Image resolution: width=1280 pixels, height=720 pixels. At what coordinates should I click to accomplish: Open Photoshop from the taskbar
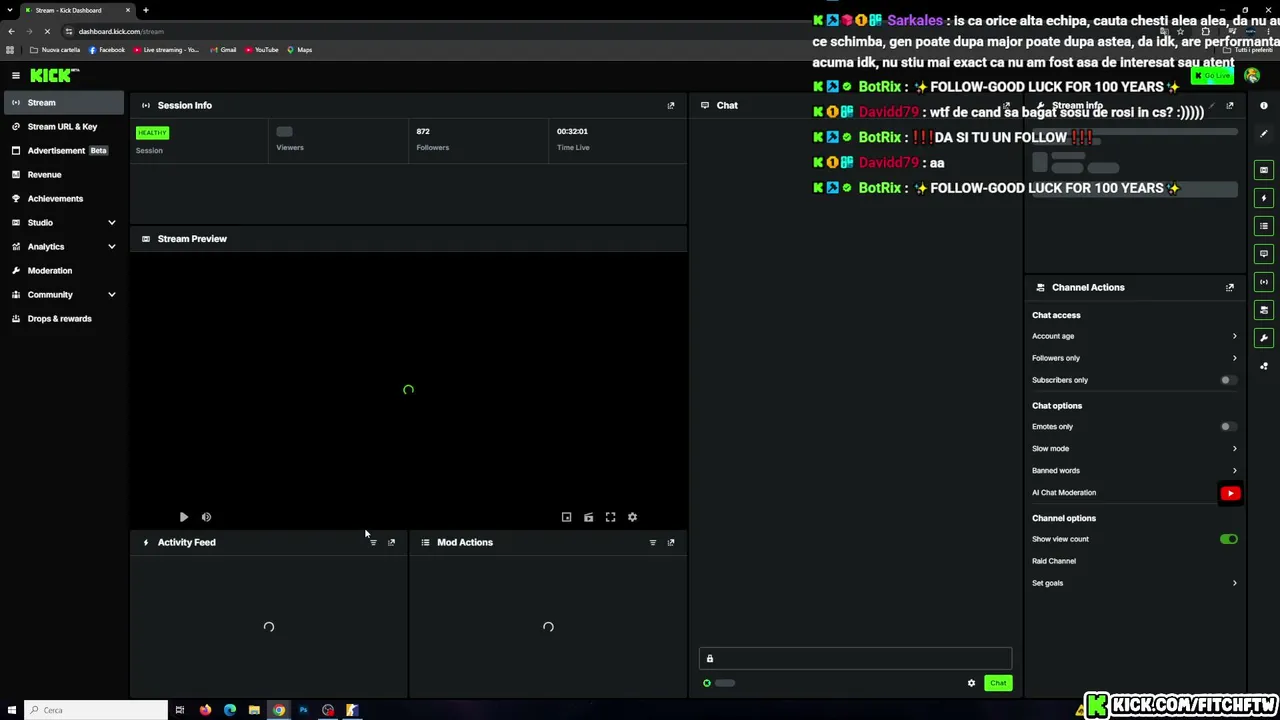pyautogui.click(x=303, y=710)
